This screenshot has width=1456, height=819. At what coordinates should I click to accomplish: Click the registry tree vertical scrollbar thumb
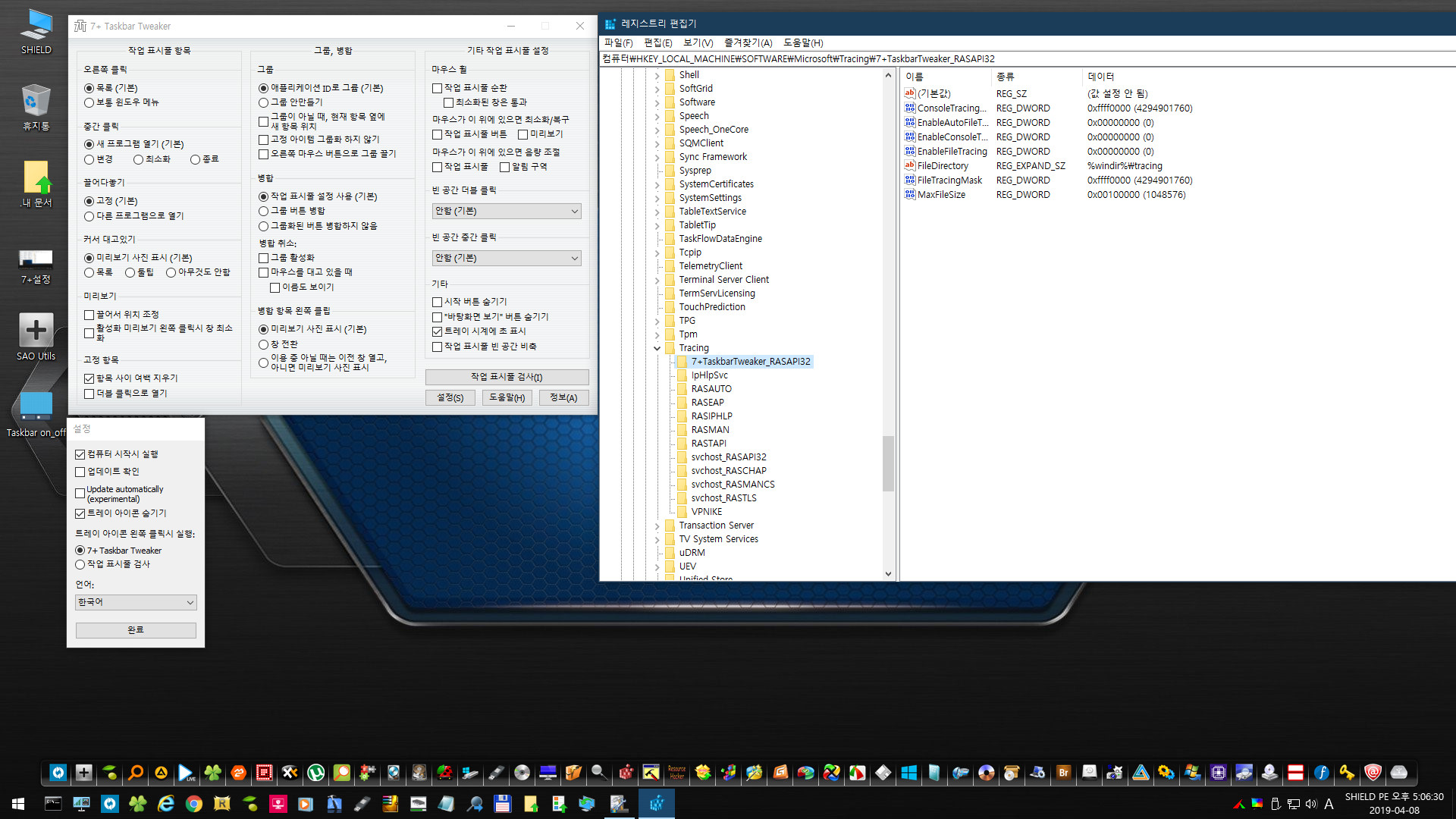[888, 463]
